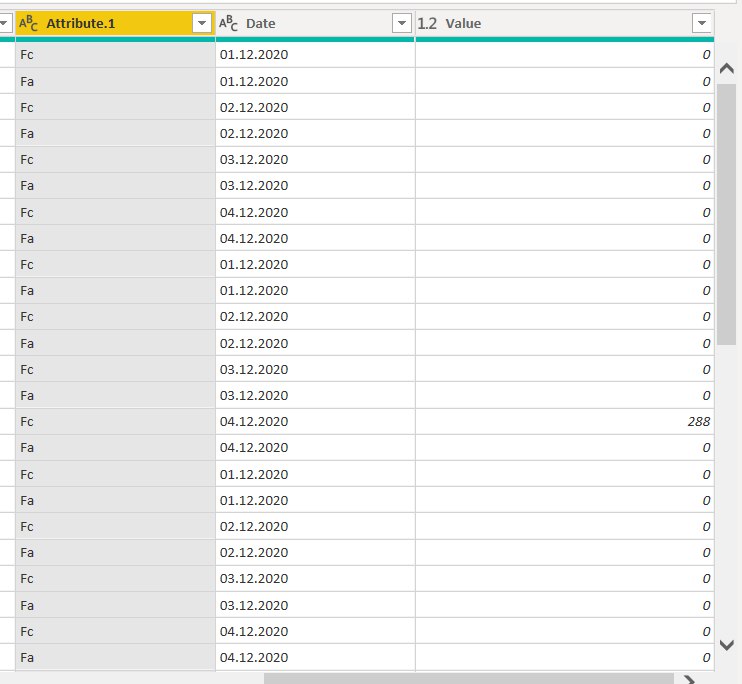Open the filter dropdown of the leftmost cut-off column
The width and height of the screenshot is (742, 684).
pos(4,23)
